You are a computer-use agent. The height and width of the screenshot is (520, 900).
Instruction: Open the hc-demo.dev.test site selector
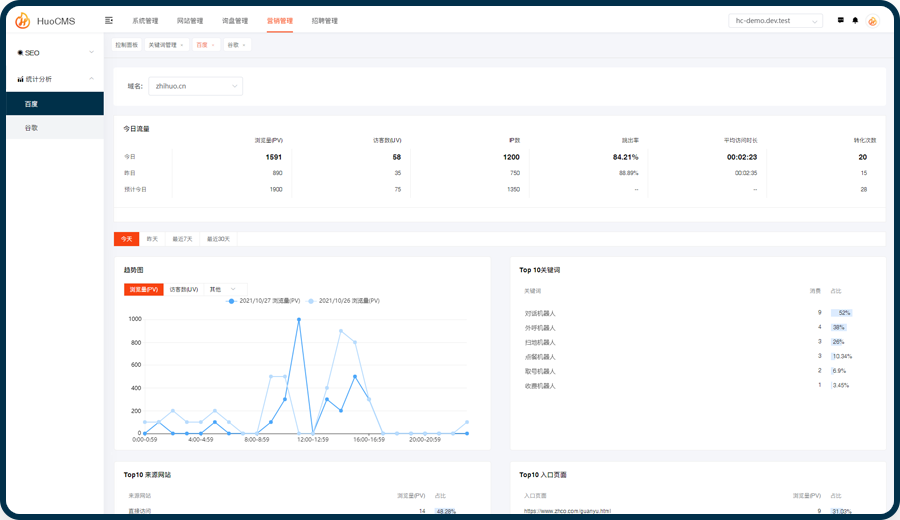click(776, 21)
